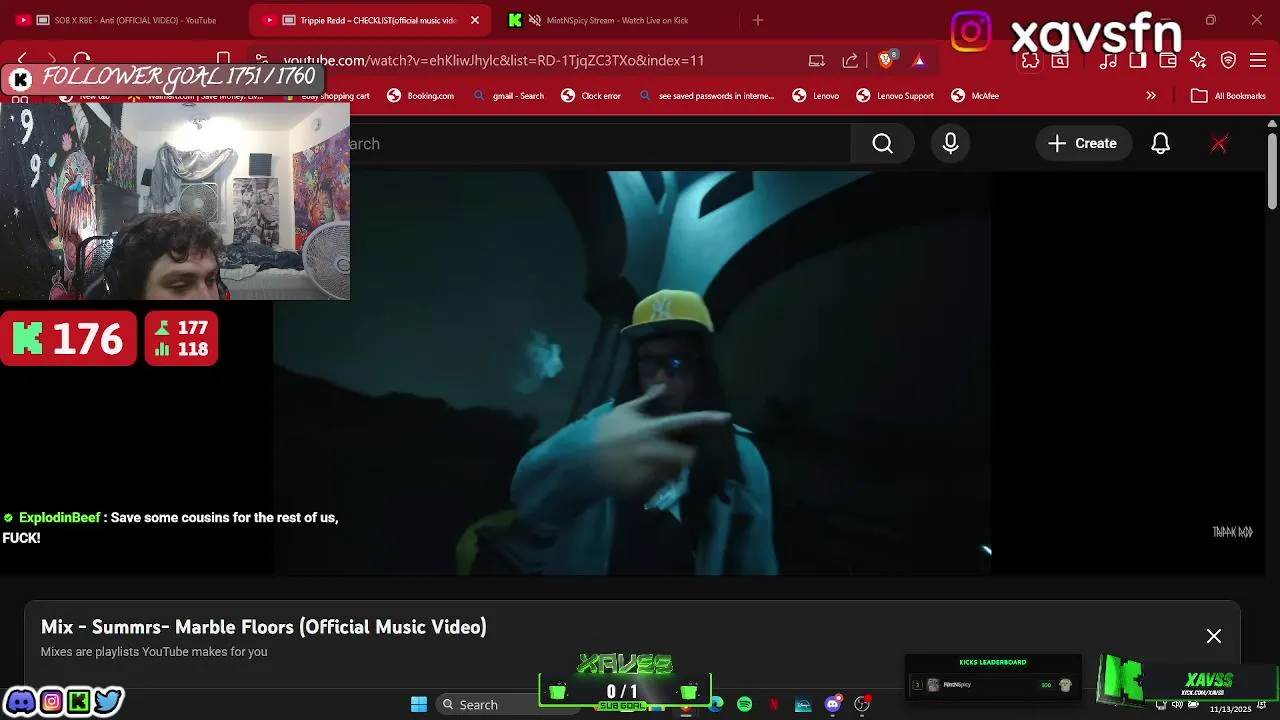Click the Mix - Summrs Marble Floors playlist title
This screenshot has width=1280, height=720.
[x=264, y=627]
